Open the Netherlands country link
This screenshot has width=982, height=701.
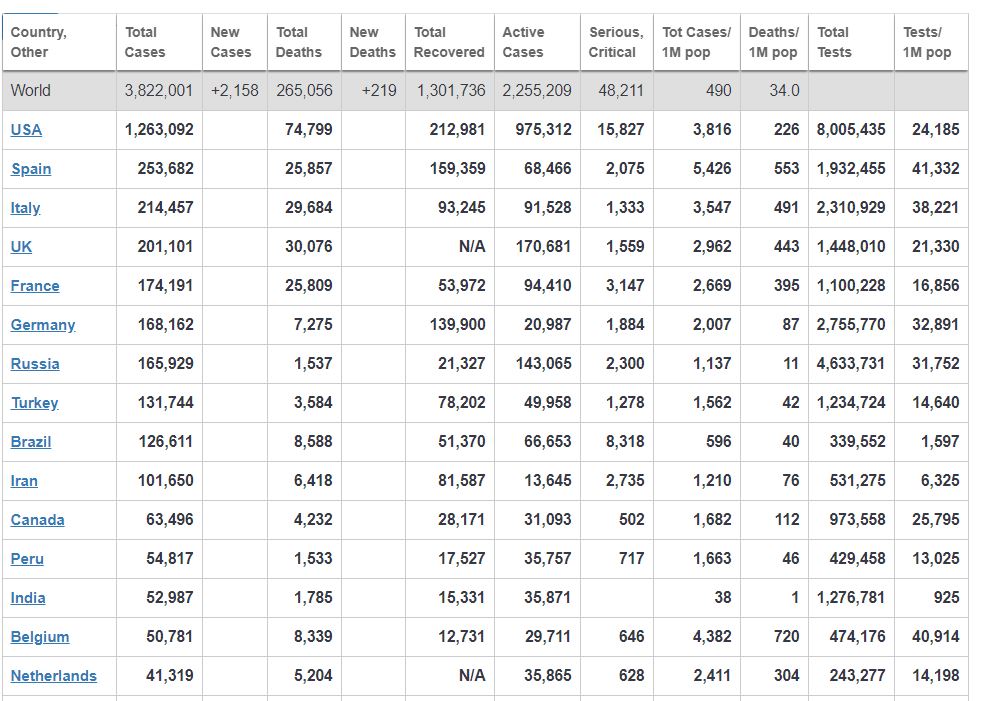coord(54,676)
